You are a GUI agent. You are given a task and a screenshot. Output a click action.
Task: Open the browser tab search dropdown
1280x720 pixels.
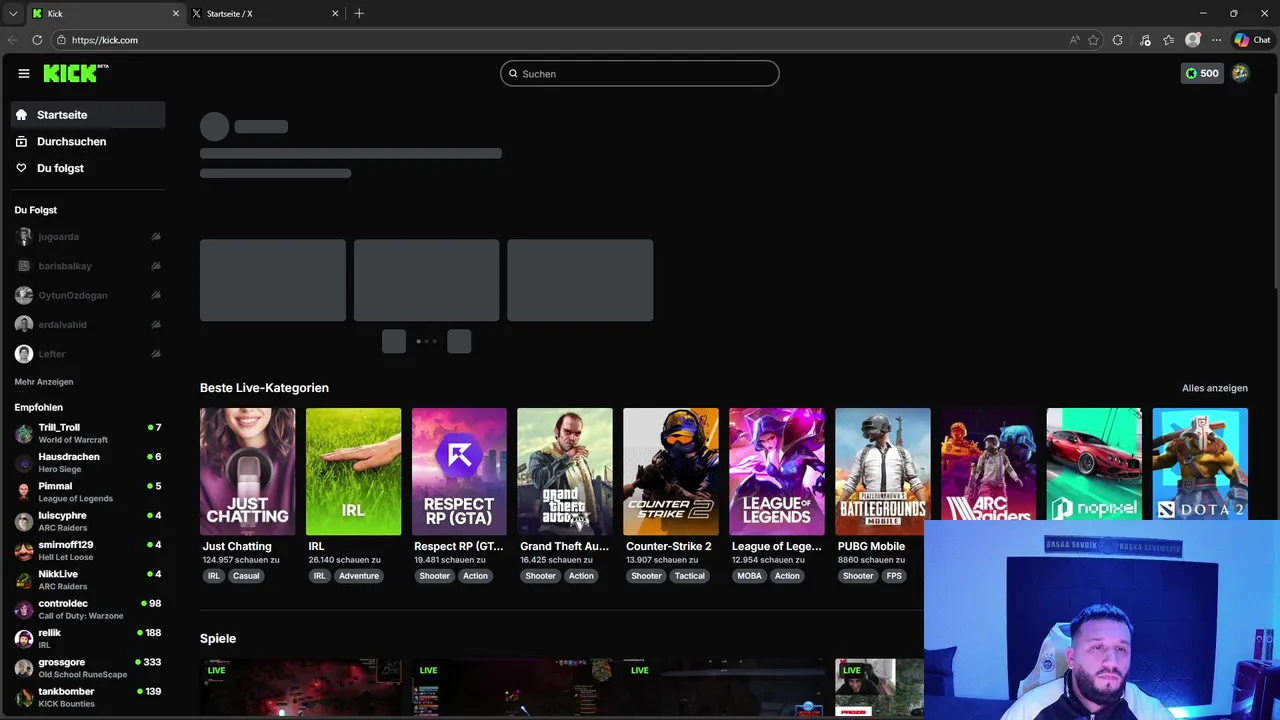(x=12, y=14)
